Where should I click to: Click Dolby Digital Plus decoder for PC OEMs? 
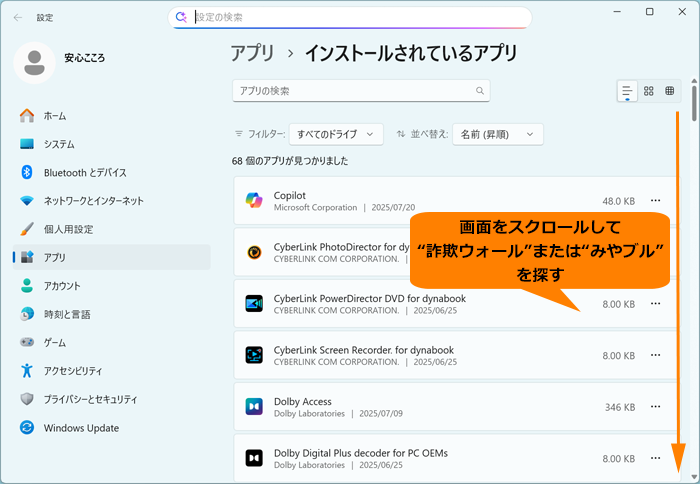click(361, 453)
